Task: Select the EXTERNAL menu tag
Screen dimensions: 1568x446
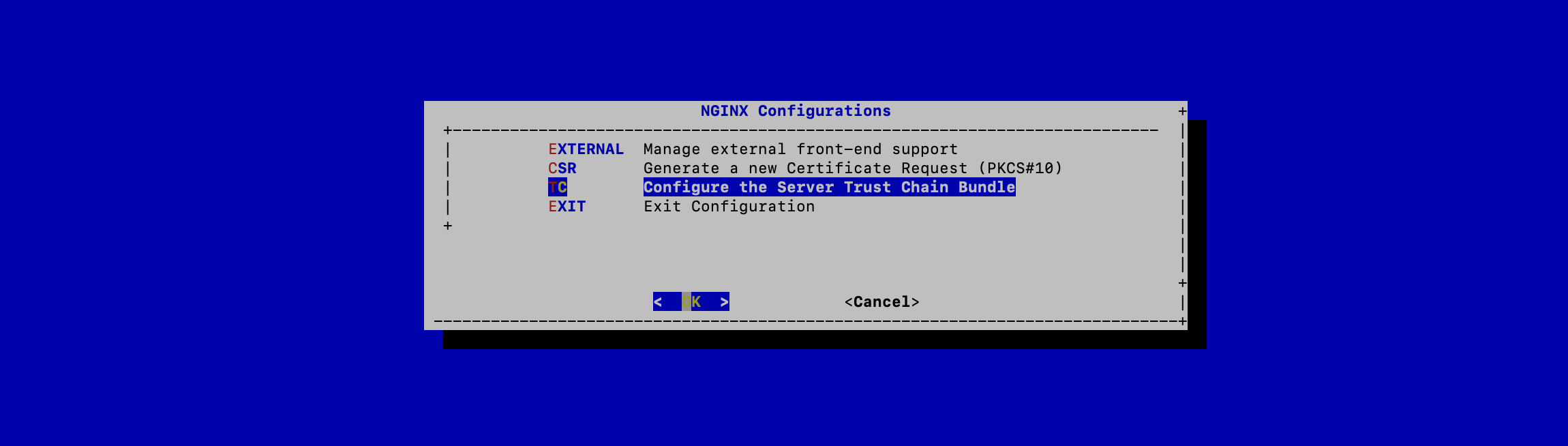Action: pyautogui.click(x=586, y=149)
